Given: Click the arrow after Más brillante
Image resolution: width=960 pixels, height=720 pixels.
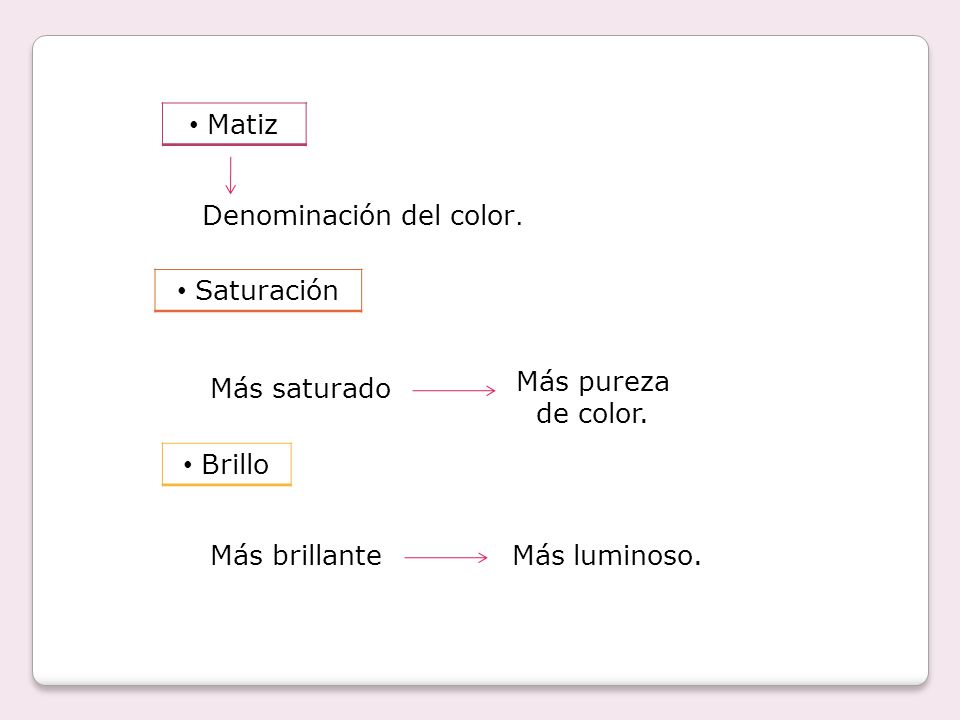Looking at the screenshot, I should coord(446,557).
